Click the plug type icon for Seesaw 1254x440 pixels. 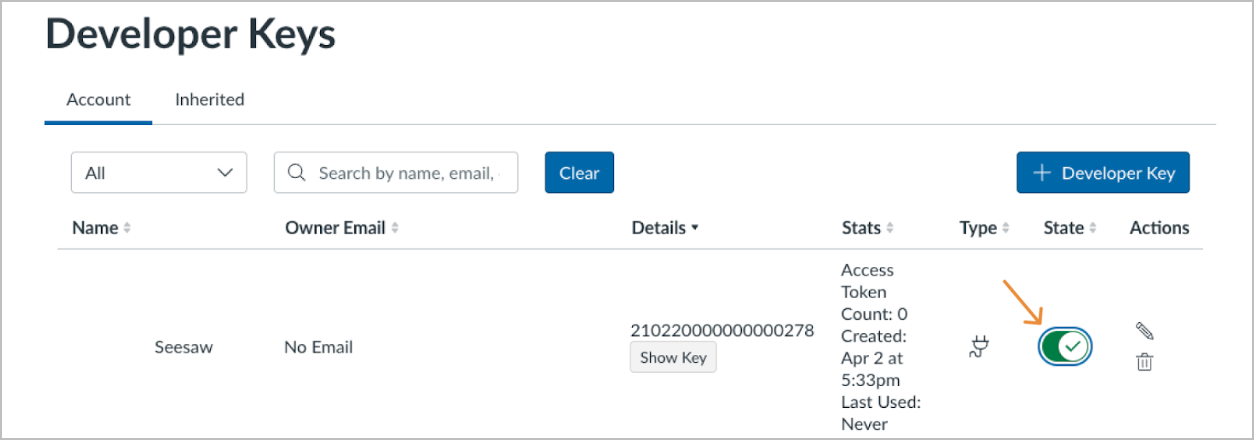pos(978,347)
